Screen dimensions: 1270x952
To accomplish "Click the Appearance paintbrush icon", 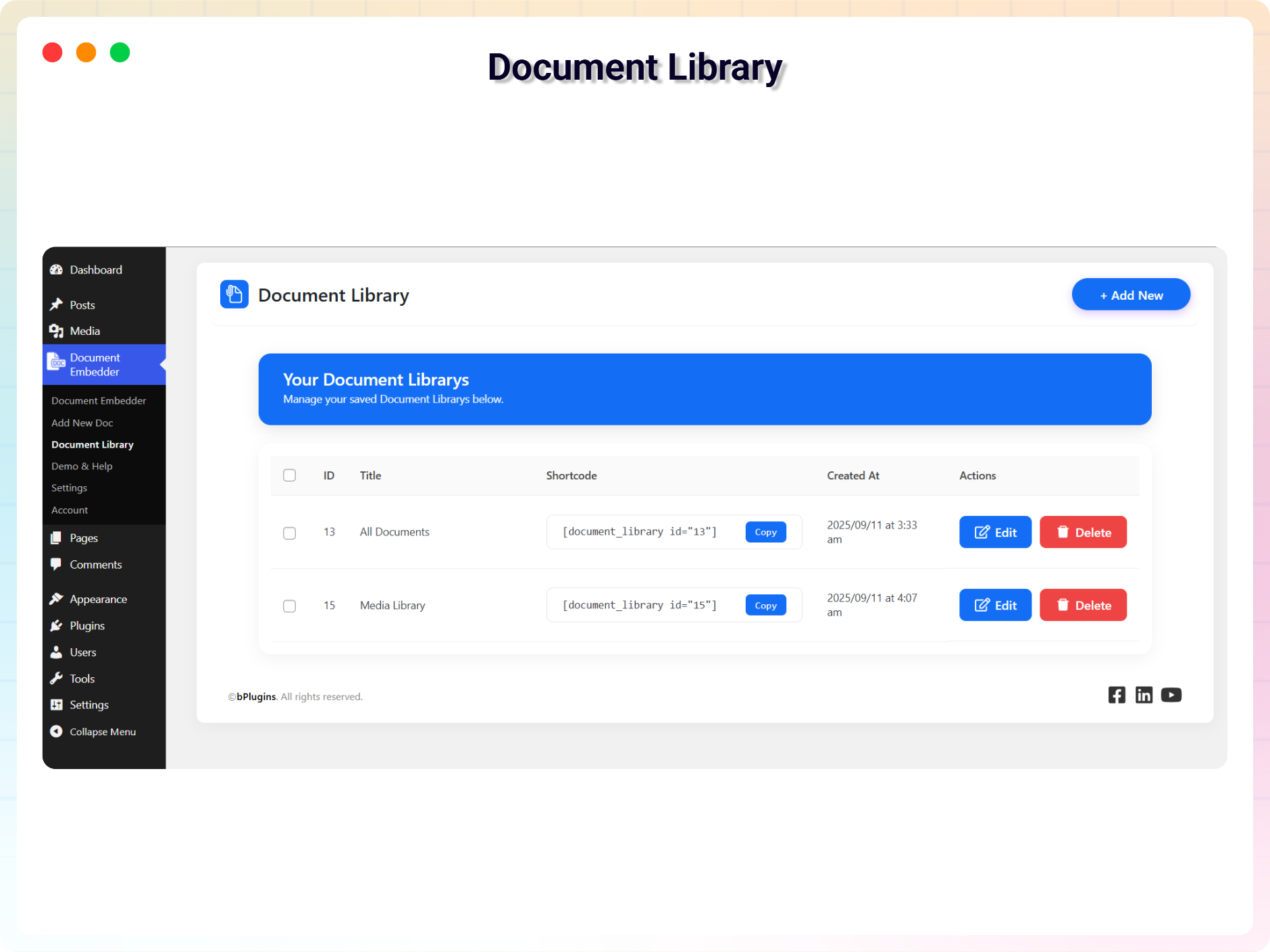I will pyautogui.click(x=56, y=599).
